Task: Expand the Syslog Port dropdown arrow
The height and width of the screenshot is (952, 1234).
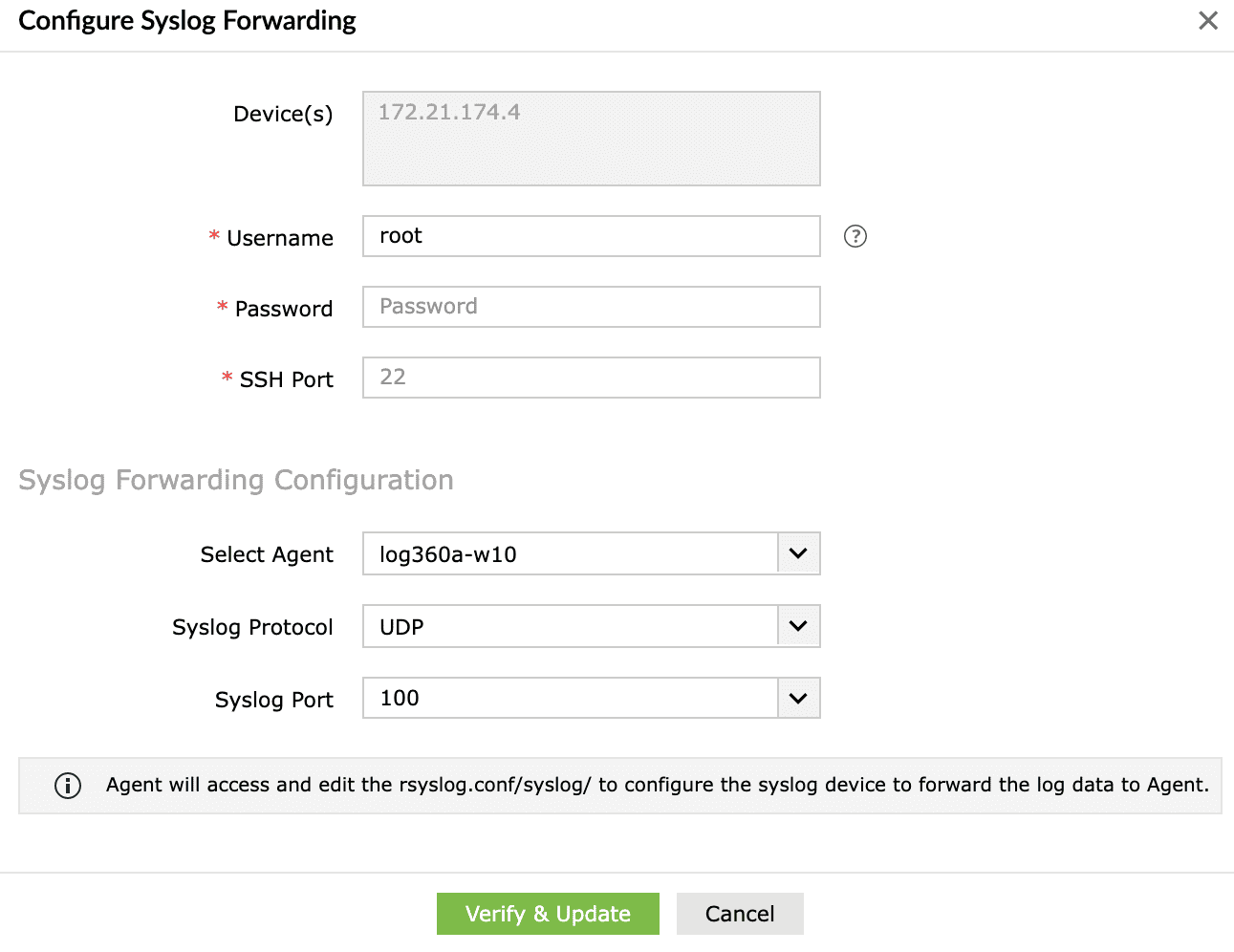Action: coord(798,699)
